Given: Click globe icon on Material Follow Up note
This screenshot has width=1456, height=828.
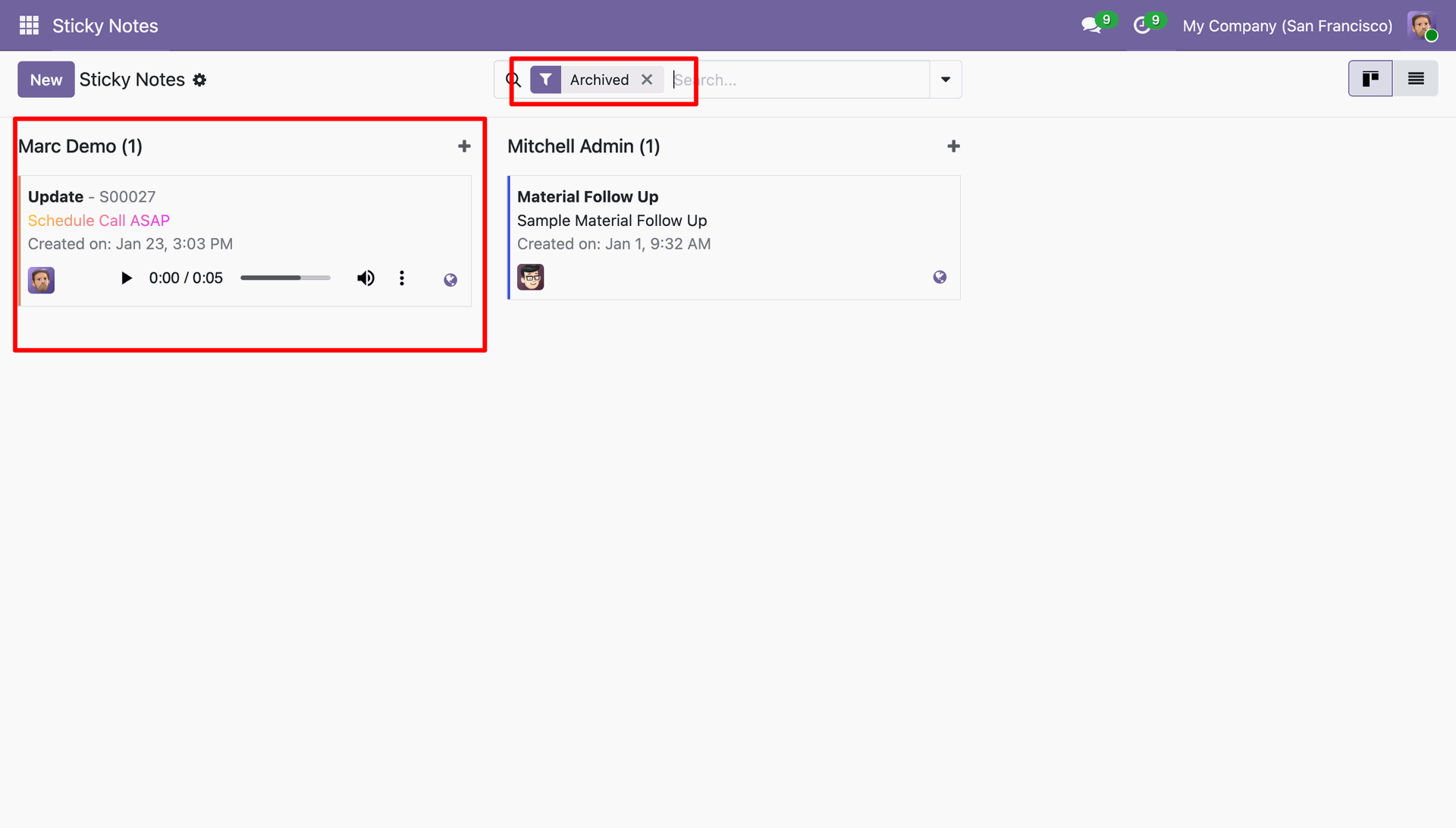Looking at the screenshot, I should click(940, 277).
